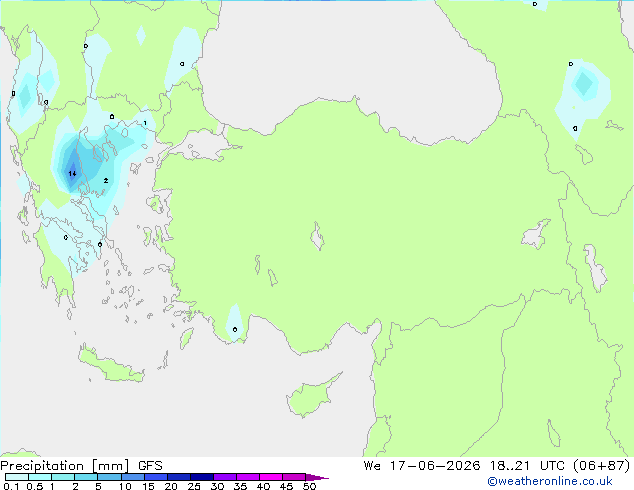The image size is (634, 490).
Task: Click the "2" precipitation value on map
Action: pos(106,180)
